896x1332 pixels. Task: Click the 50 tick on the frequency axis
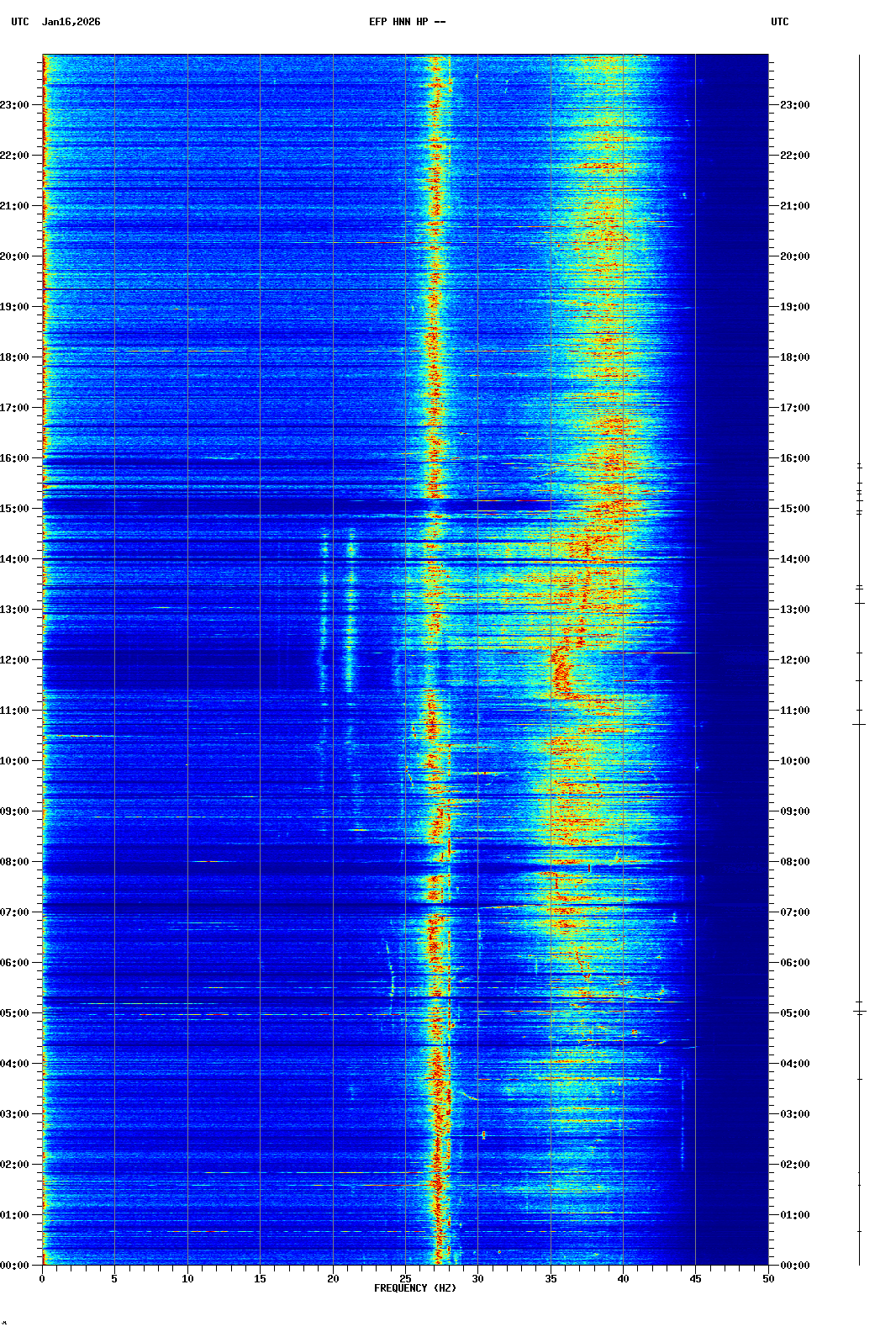point(768,1279)
